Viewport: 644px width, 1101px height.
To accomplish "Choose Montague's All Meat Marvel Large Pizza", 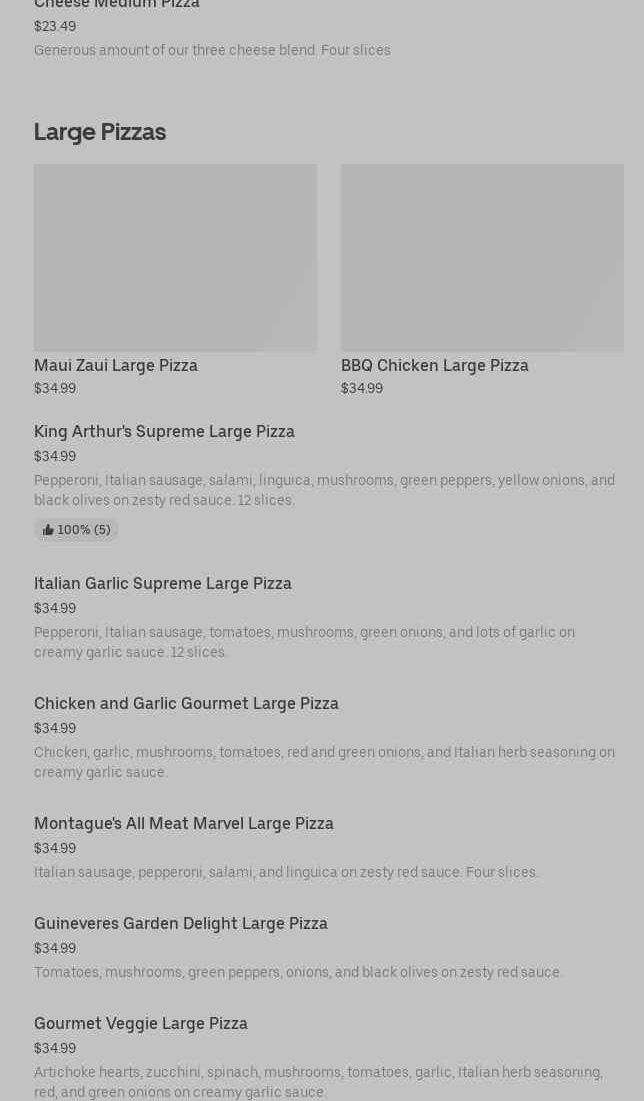I will pos(184,823).
